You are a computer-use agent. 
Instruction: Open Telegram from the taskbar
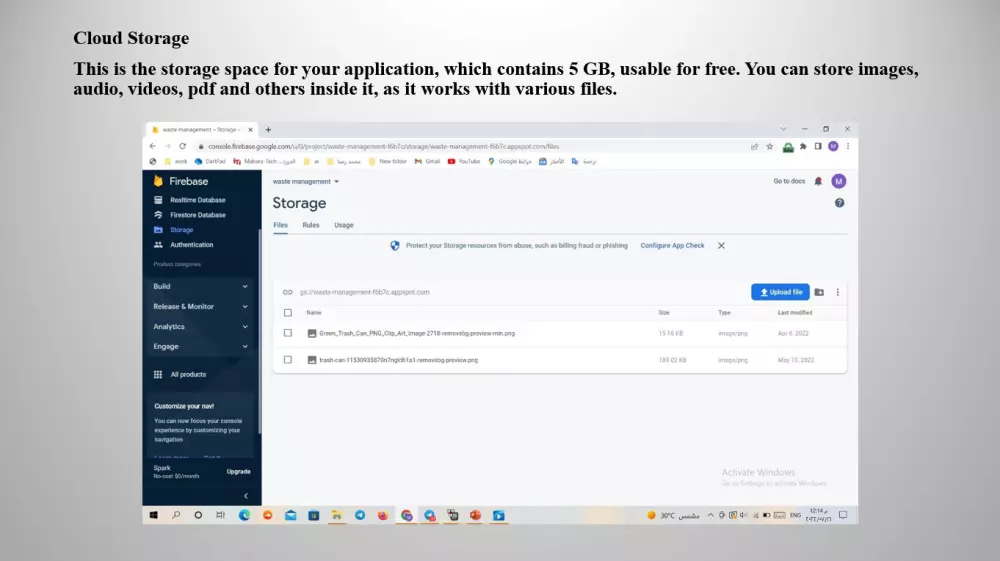pyautogui.click(x=360, y=515)
